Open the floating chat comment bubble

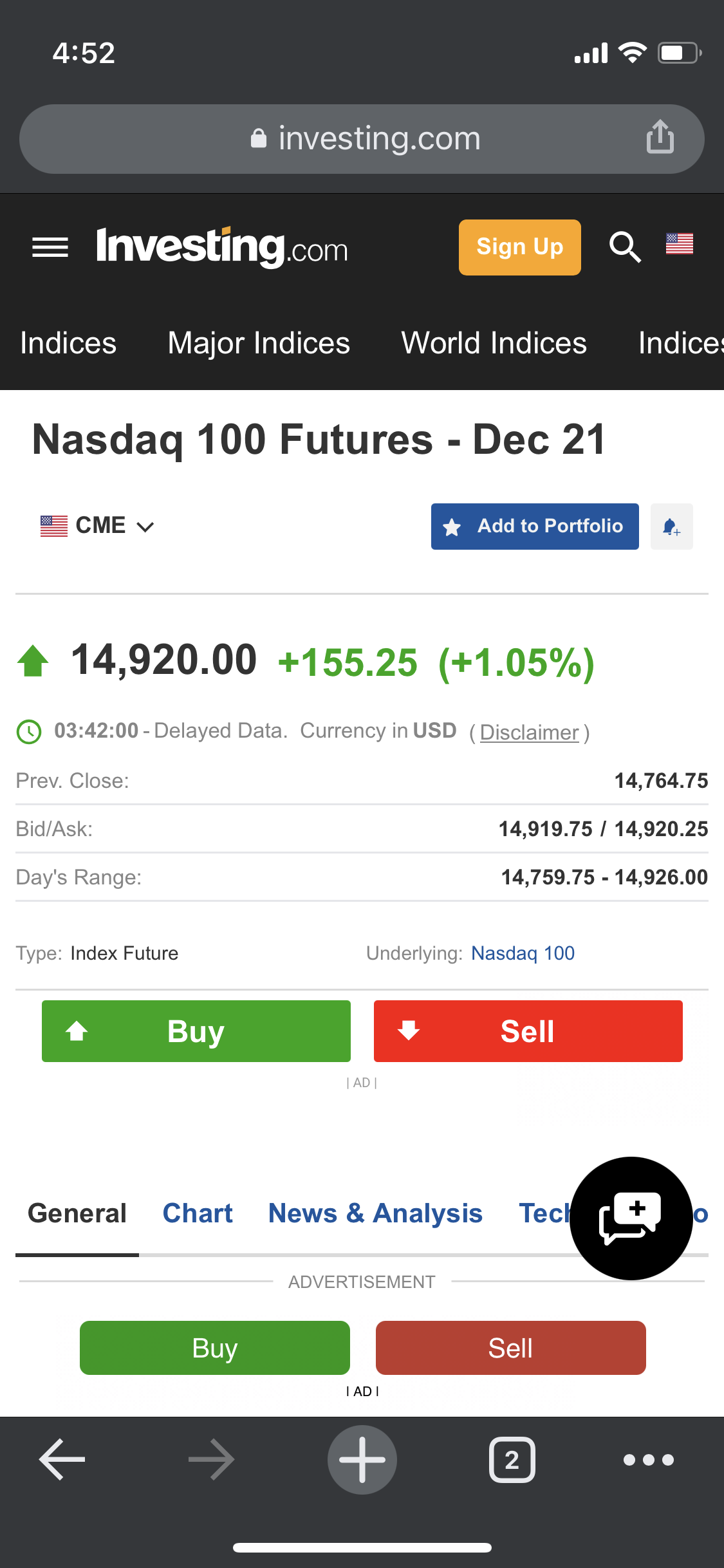[x=631, y=1218]
